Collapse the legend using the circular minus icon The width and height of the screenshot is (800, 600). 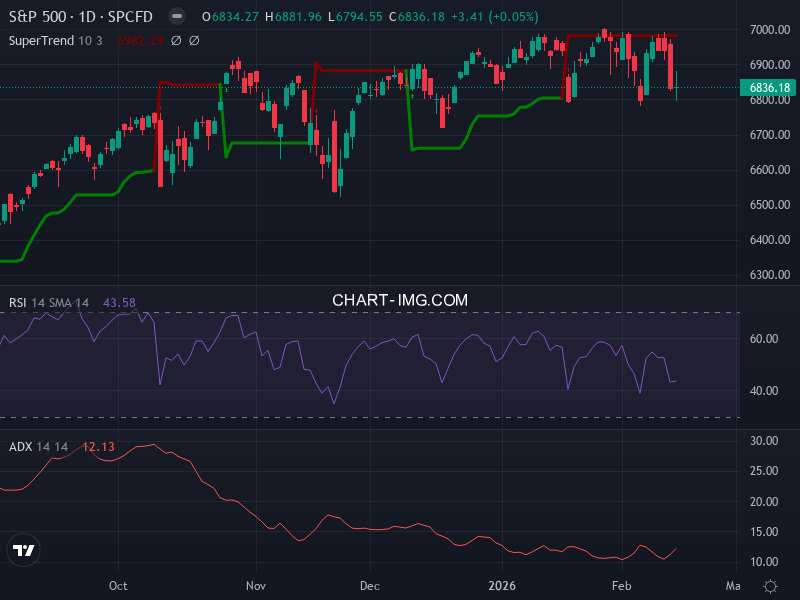tap(177, 16)
